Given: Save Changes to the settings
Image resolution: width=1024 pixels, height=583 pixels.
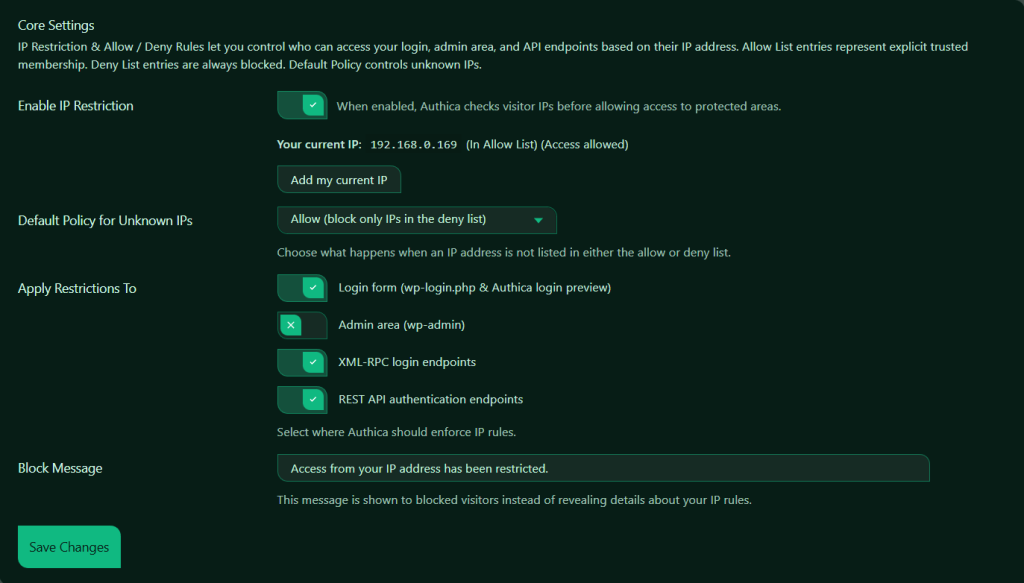Looking at the screenshot, I should [69, 547].
